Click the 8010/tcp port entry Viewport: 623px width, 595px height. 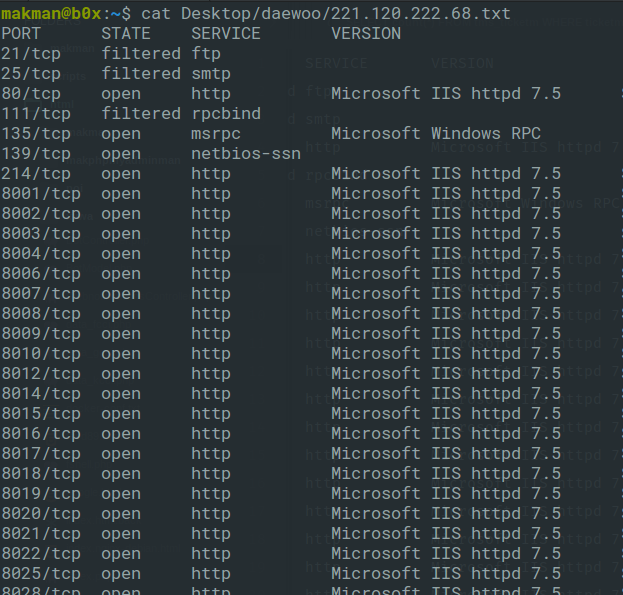tap(41, 353)
